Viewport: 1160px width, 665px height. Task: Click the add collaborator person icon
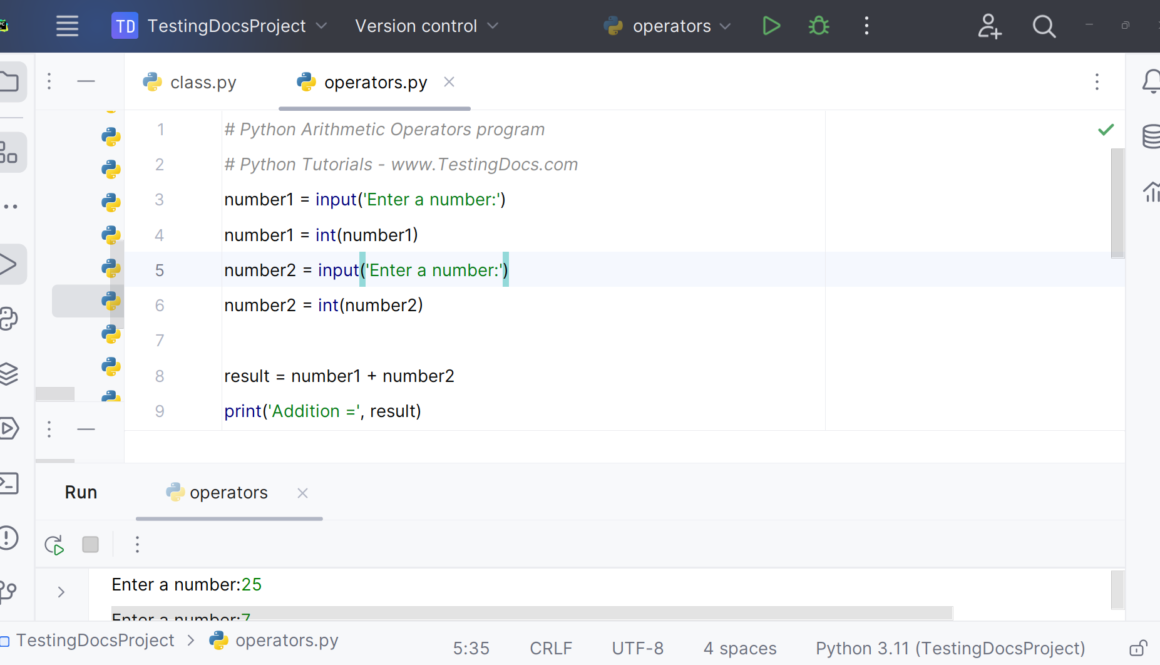989,26
